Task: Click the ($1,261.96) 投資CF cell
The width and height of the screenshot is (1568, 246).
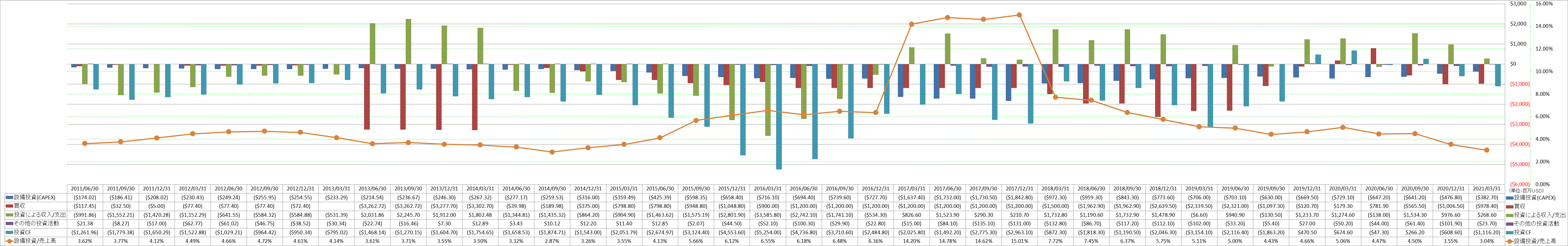Action: tap(85, 232)
